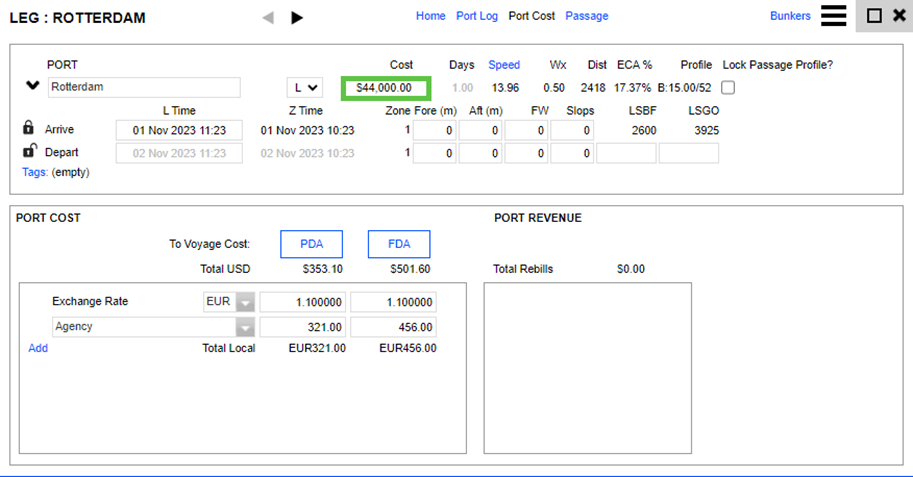Click the PDA button
Image resolution: width=913 pixels, height=477 pixels.
click(311, 244)
